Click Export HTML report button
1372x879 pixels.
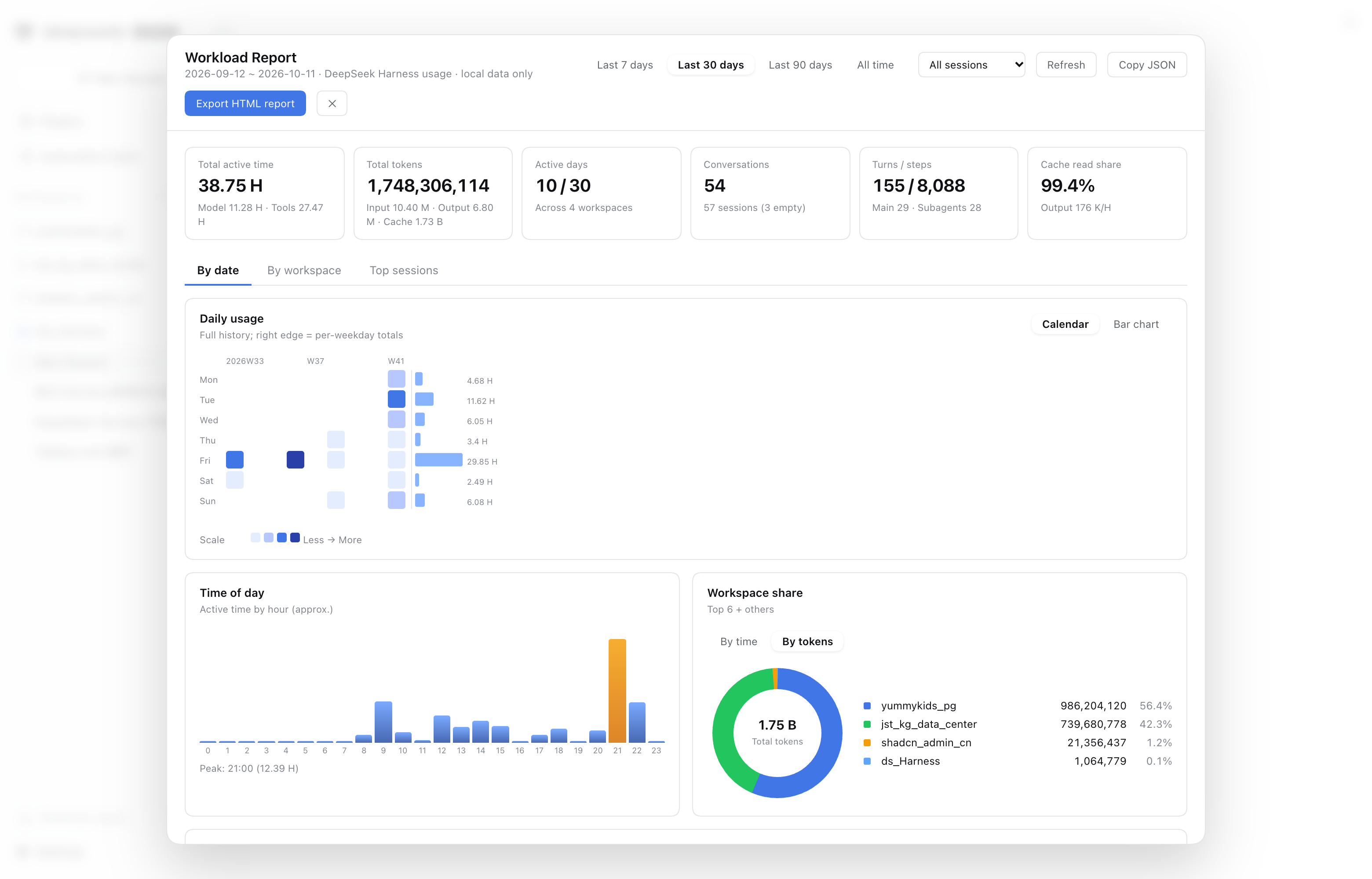(245, 103)
